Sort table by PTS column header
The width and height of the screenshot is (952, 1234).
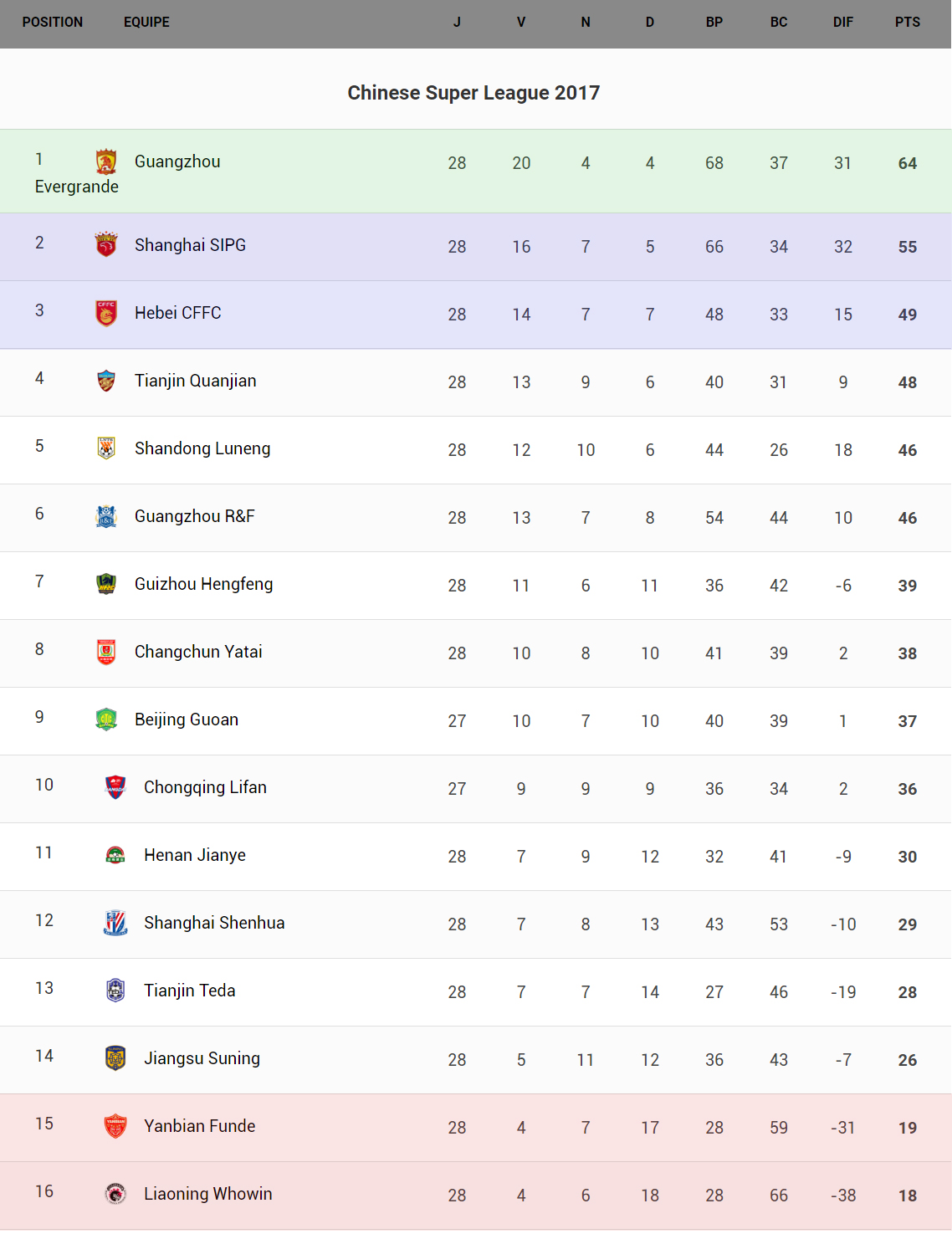(907, 23)
